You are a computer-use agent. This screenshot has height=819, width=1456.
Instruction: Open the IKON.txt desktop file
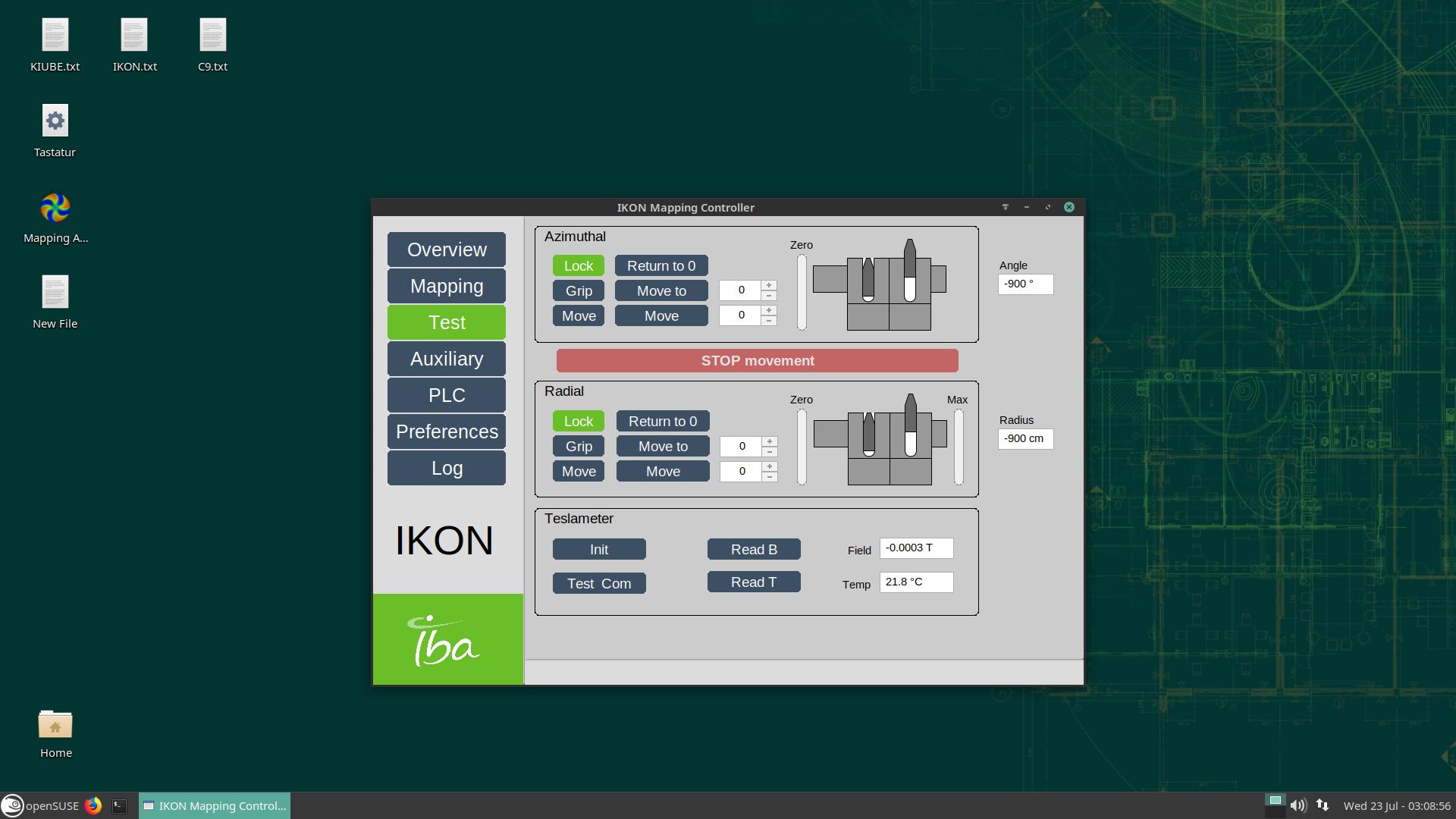pyautogui.click(x=134, y=45)
